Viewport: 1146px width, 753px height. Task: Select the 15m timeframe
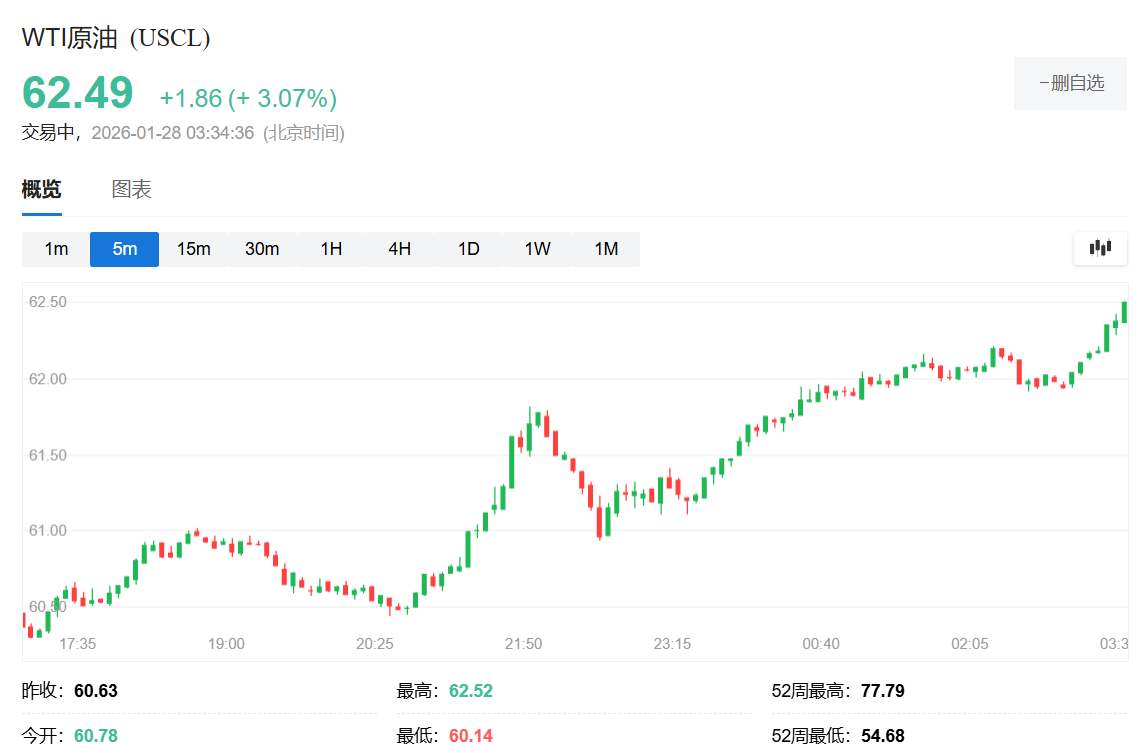point(193,249)
